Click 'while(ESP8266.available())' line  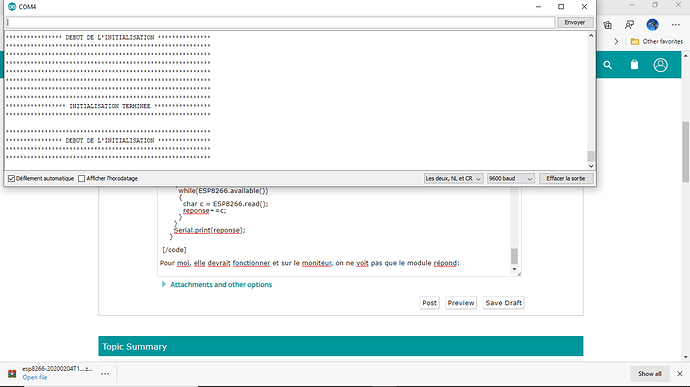[223, 191]
